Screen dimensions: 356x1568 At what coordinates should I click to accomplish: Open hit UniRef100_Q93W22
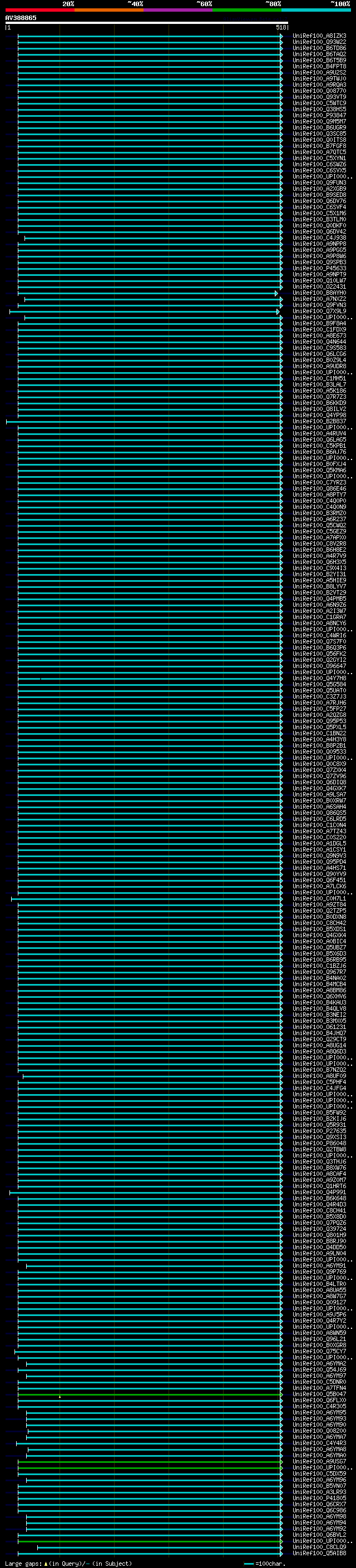click(x=319, y=42)
